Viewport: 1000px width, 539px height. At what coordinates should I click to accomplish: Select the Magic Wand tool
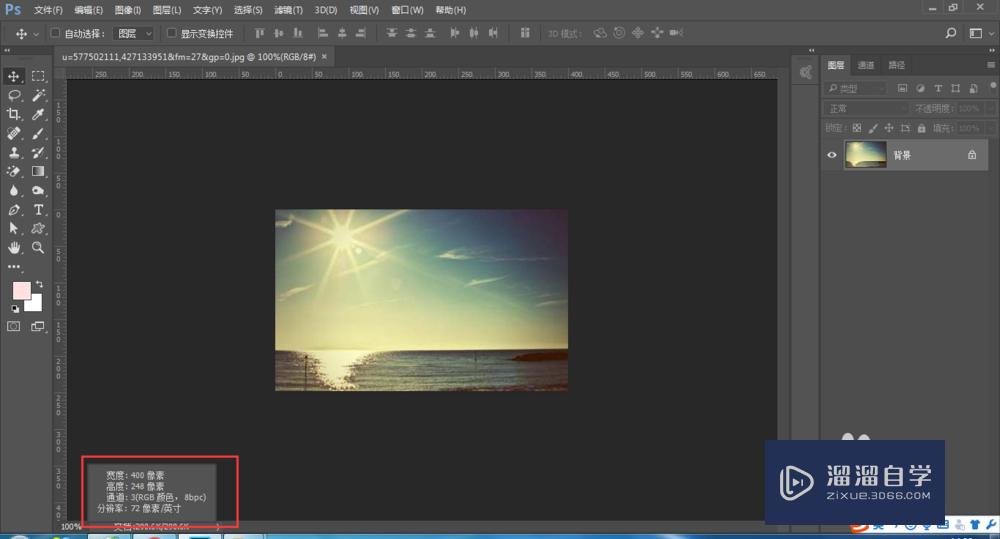39,95
